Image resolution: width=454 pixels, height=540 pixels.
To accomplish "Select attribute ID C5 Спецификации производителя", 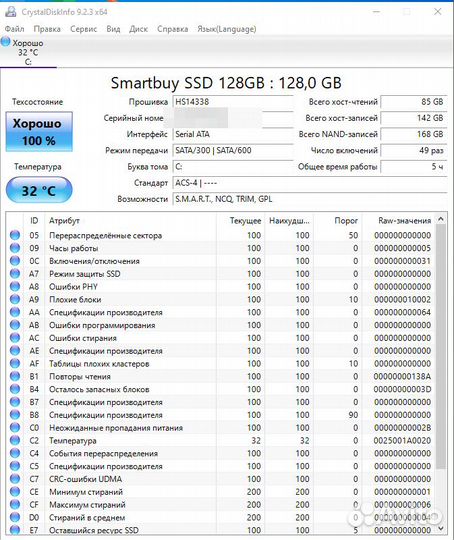I will click(220, 466).
